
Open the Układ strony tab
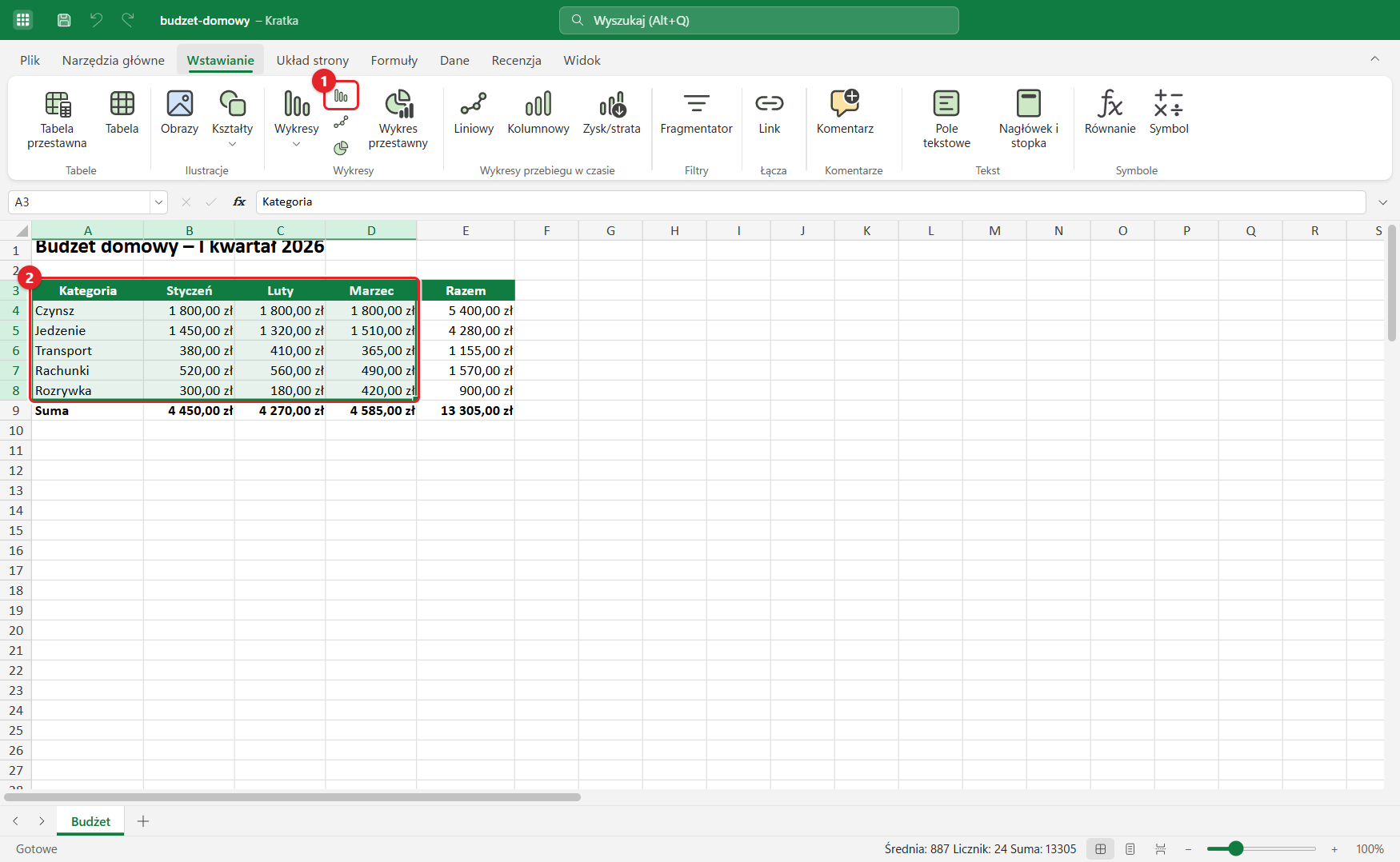[x=313, y=60]
